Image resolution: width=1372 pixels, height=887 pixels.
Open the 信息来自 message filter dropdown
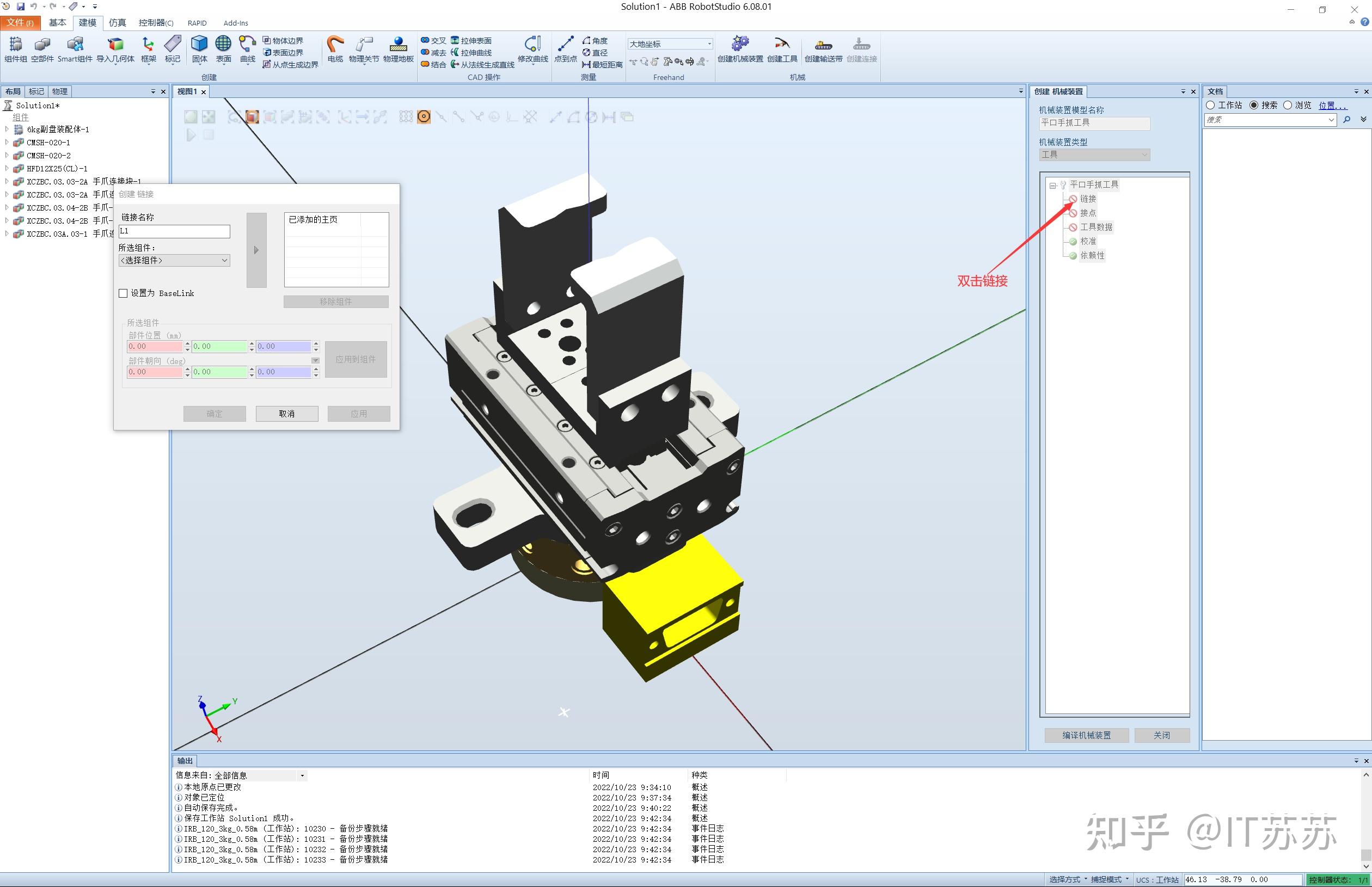(x=302, y=776)
